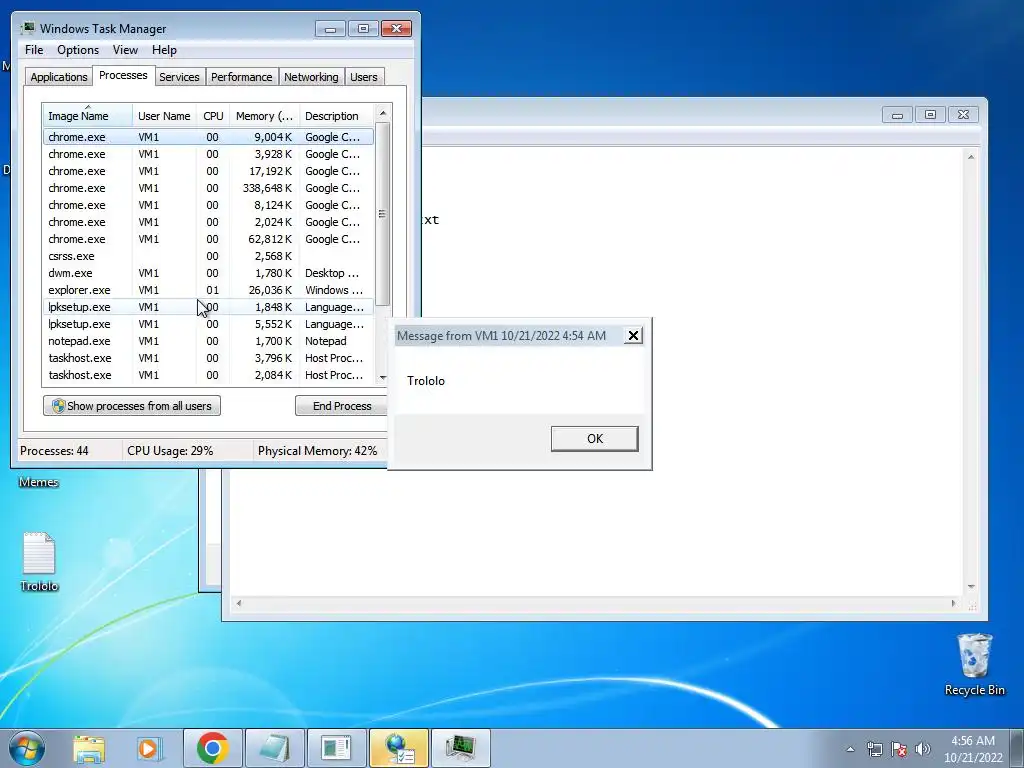Select chrome.exe row using 62,812 K

[x=209, y=239]
